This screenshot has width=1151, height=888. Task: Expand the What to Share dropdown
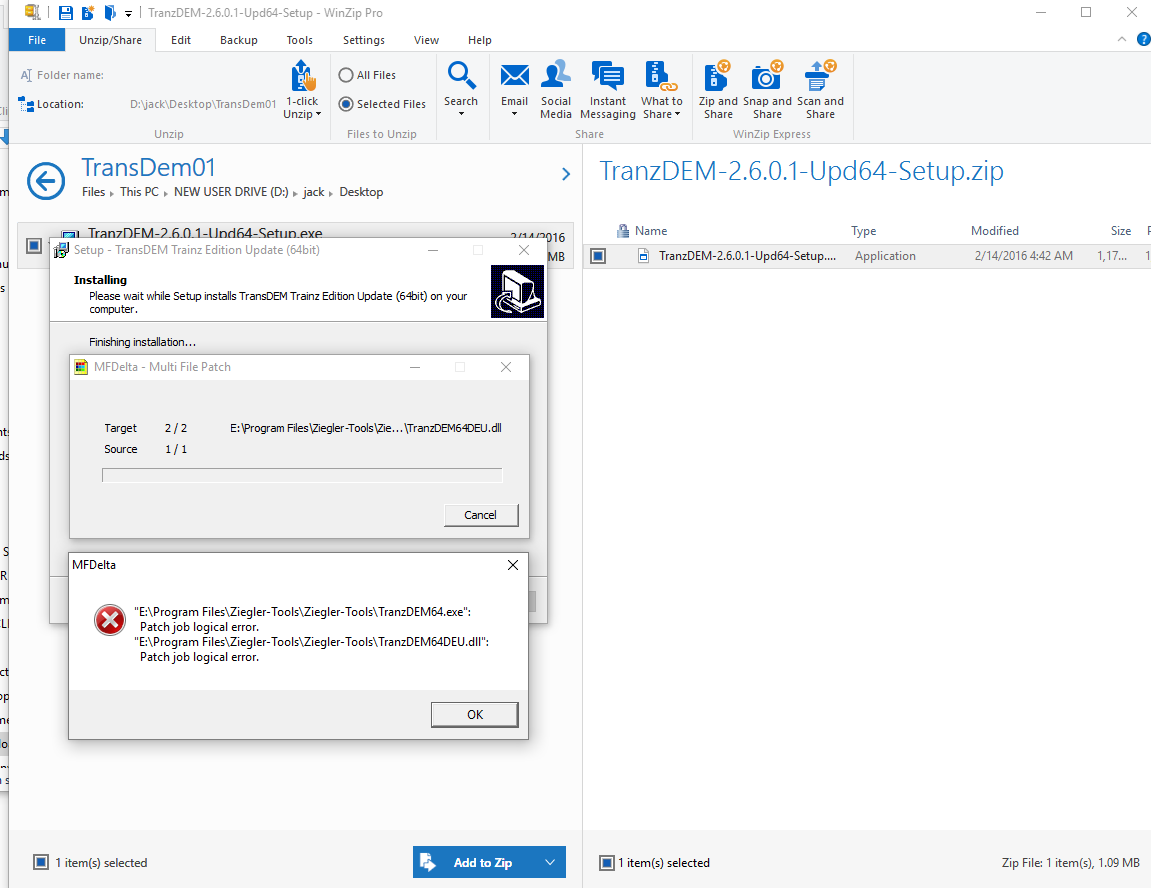point(661,108)
